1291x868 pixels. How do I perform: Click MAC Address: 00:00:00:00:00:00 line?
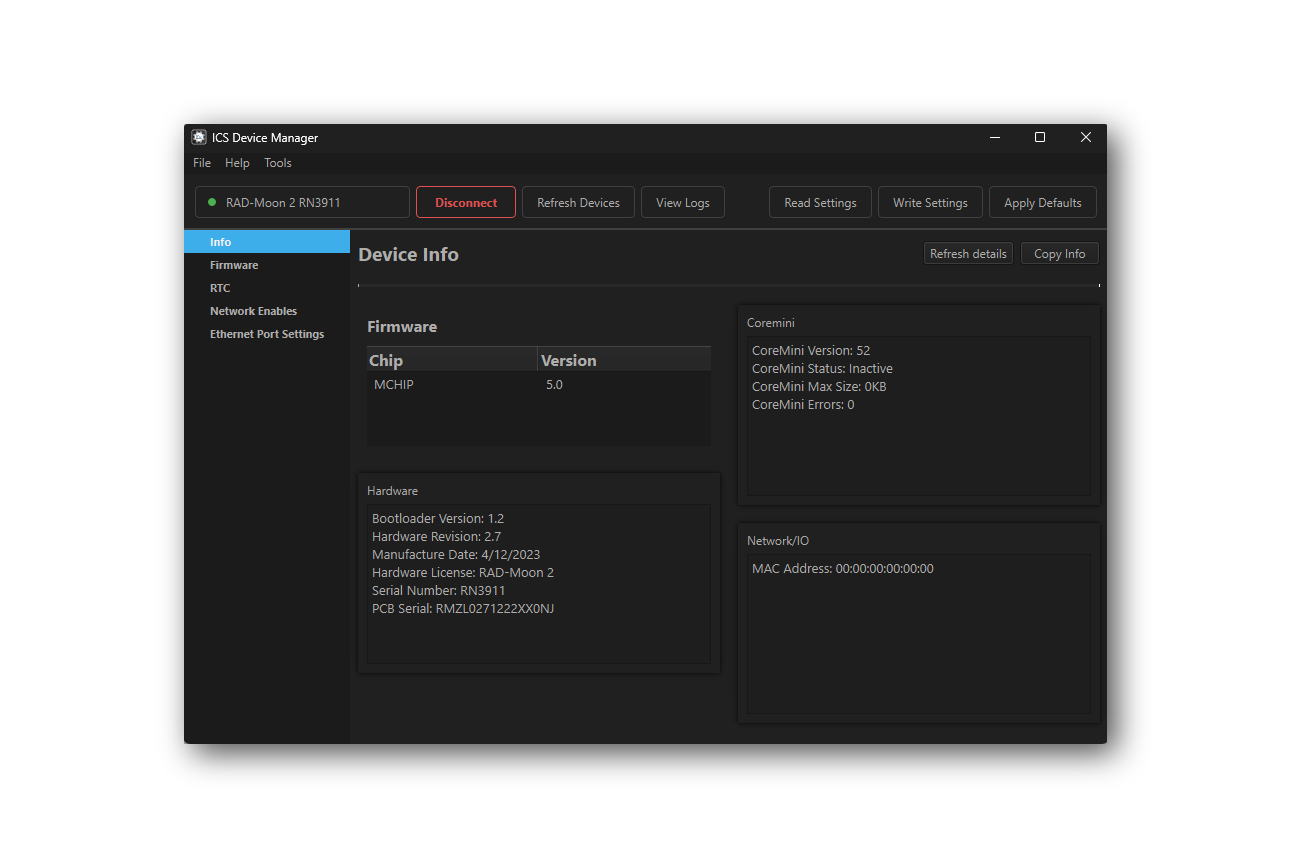843,569
